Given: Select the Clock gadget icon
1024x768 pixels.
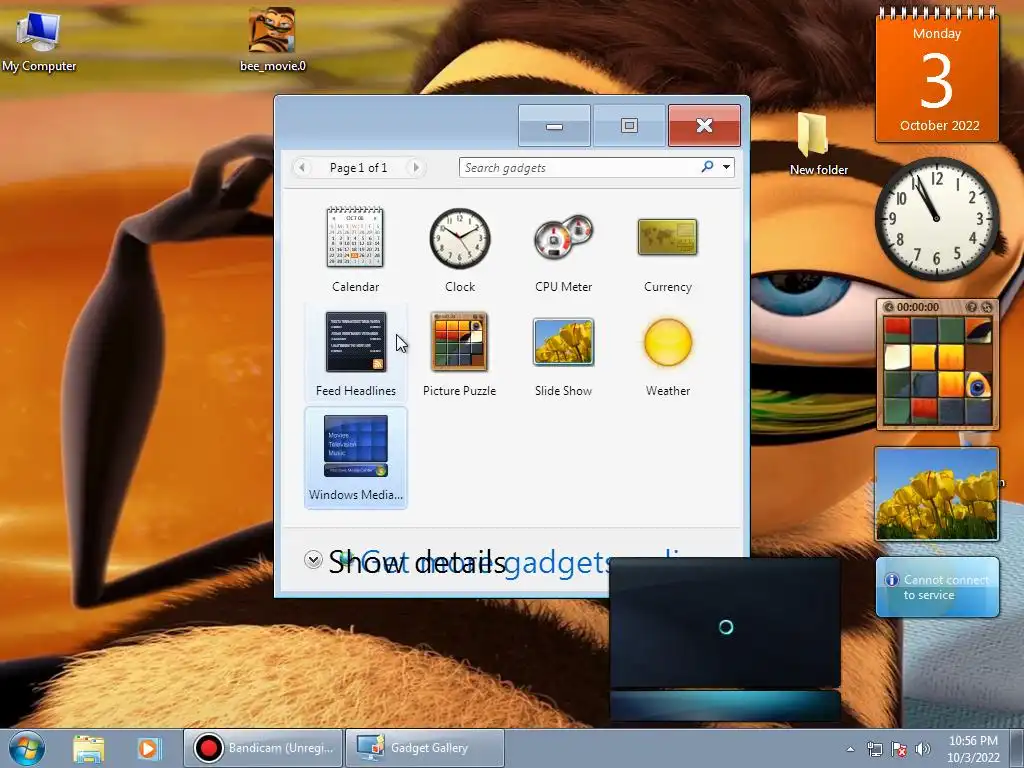Looking at the screenshot, I should click(460, 238).
